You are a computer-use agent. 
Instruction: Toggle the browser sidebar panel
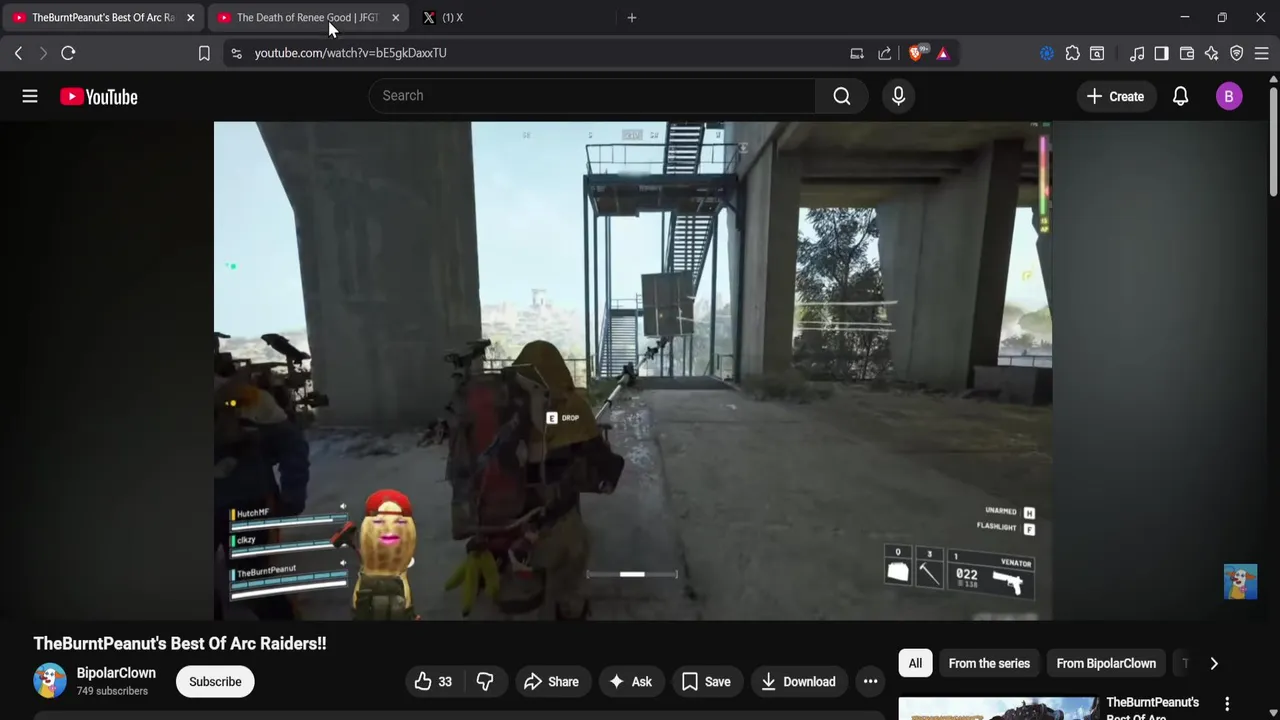pos(1161,53)
